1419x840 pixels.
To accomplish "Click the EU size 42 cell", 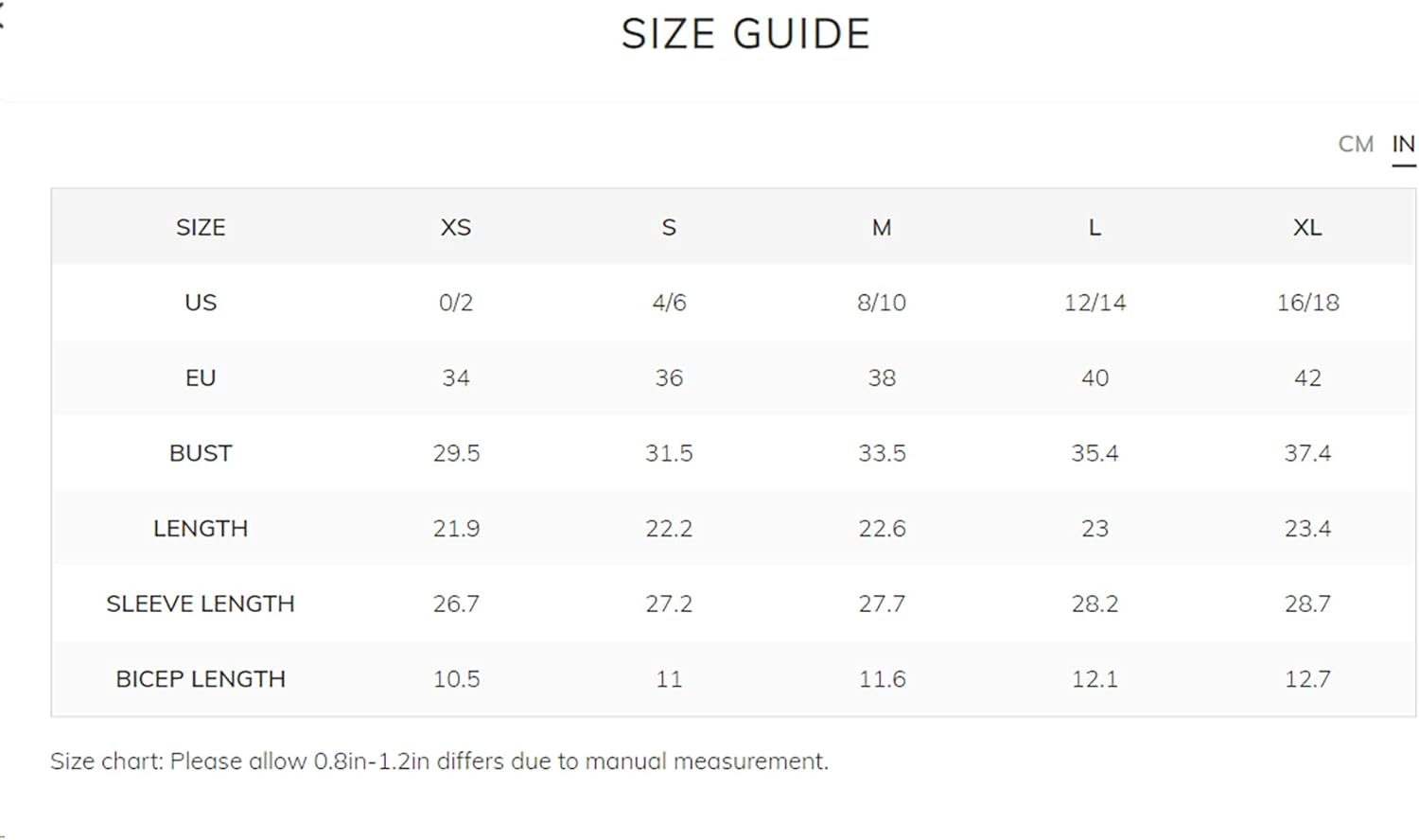I will 1307,378.
